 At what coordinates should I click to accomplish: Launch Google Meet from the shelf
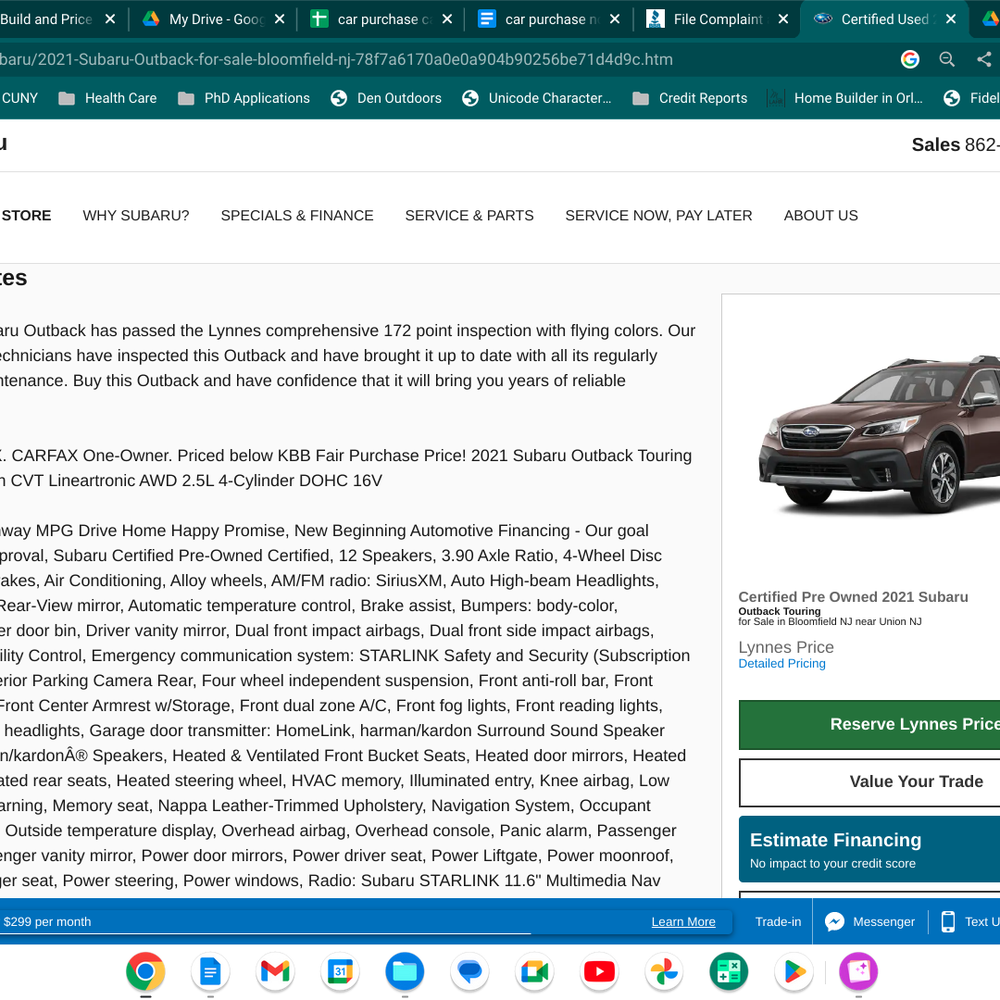coord(534,971)
